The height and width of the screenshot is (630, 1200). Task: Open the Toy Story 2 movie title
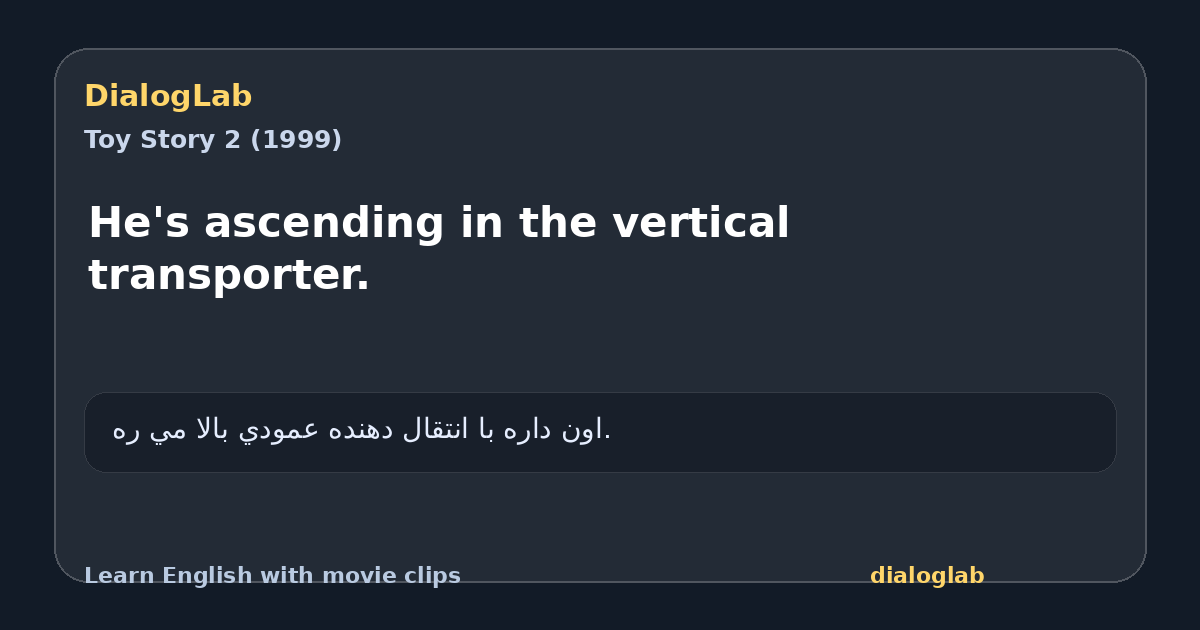tap(213, 140)
